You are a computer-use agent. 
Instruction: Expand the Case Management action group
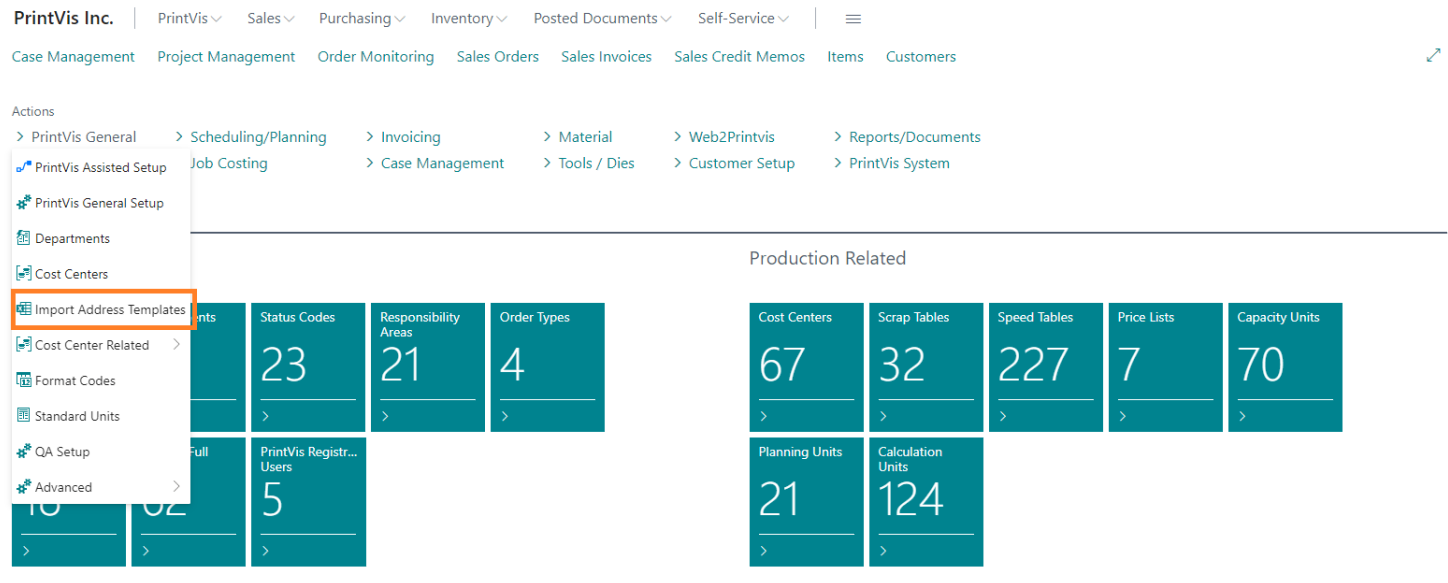click(435, 163)
